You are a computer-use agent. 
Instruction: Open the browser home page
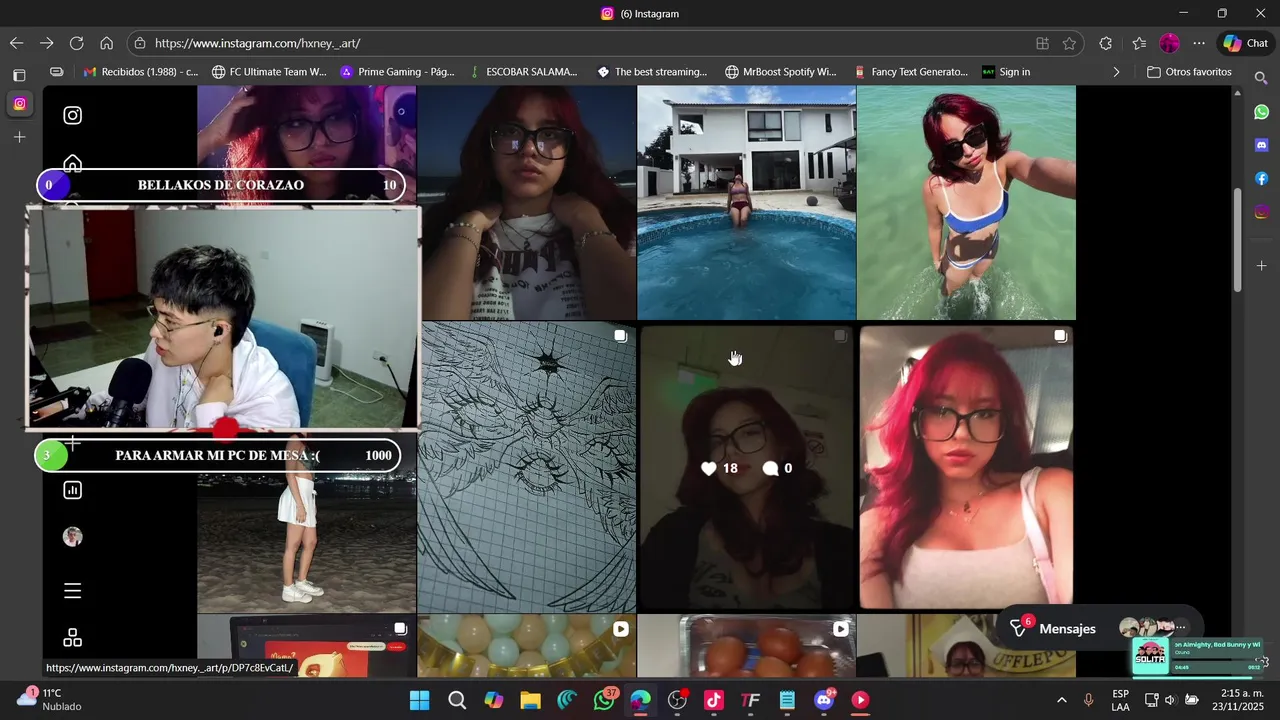click(106, 43)
